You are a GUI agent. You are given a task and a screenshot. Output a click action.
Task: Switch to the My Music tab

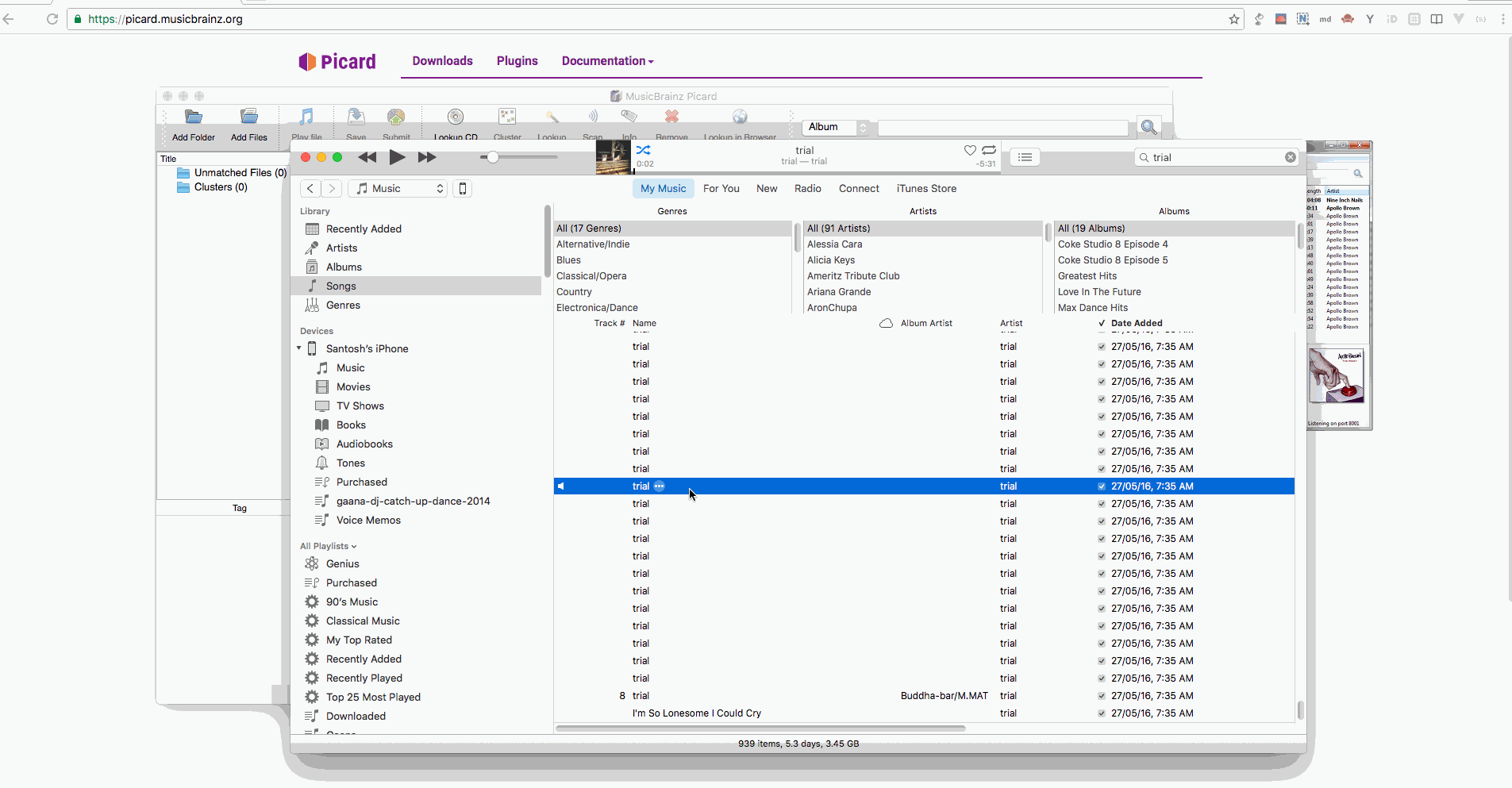coord(663,188)
